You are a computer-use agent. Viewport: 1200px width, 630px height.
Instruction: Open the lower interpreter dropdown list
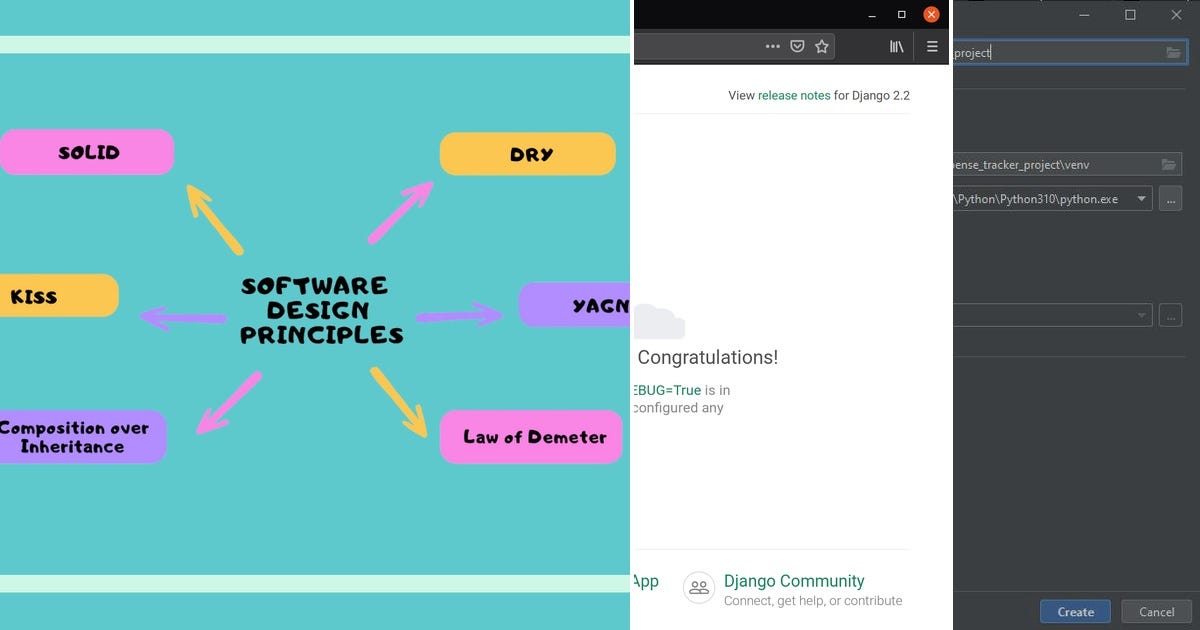point(1140,315)
